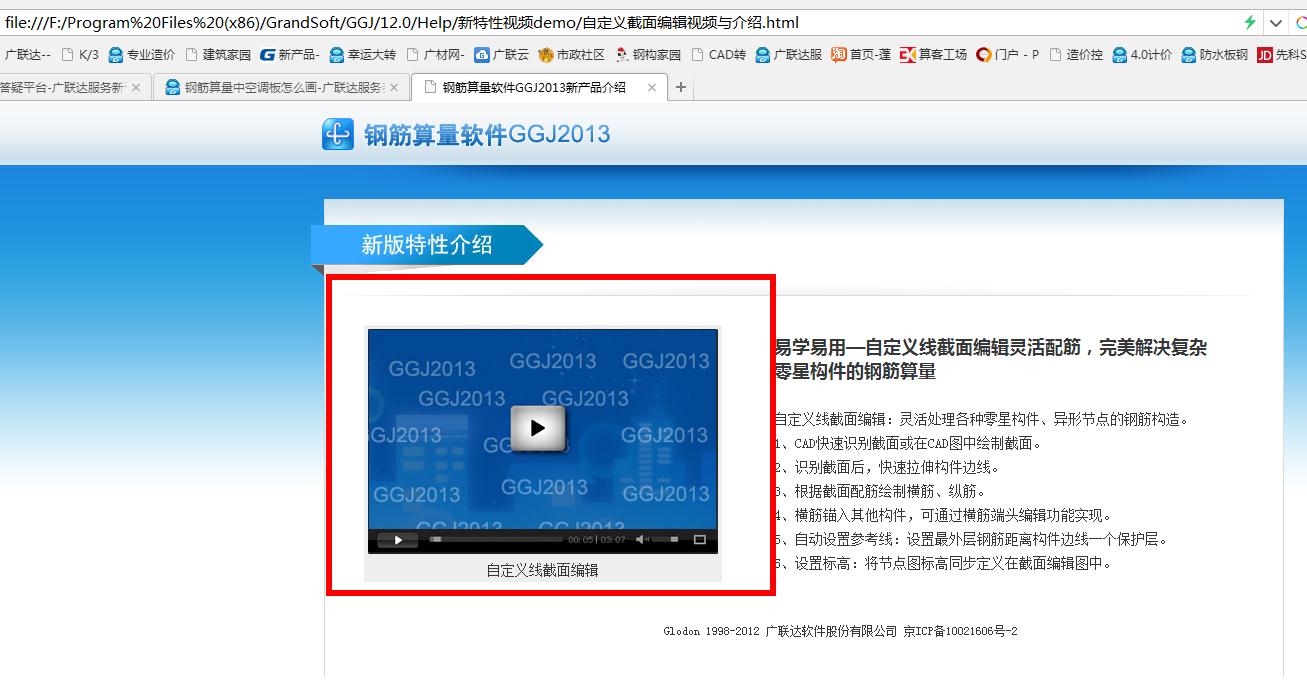Open the 首页-蓬 bookmark

(860, 55)
